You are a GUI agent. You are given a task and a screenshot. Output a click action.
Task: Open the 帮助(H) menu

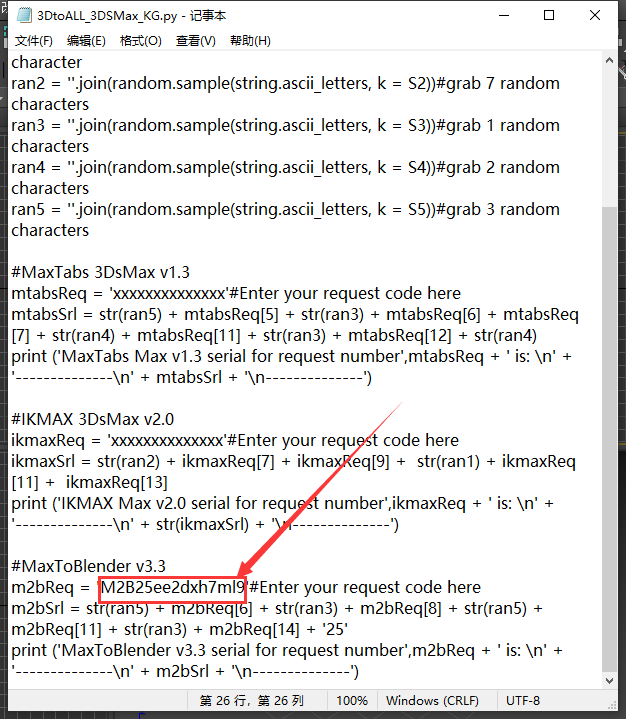(x=250, y=41)
